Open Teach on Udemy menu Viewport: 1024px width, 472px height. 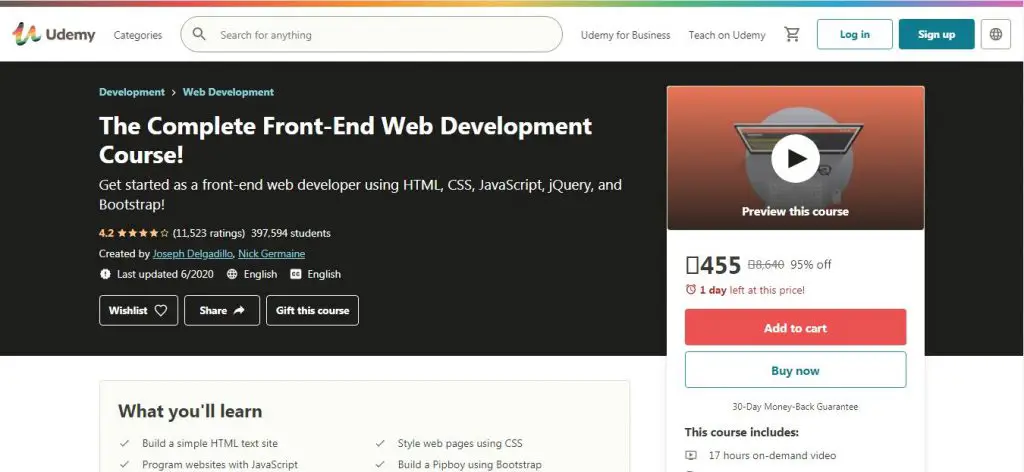[x=727, y=35]
